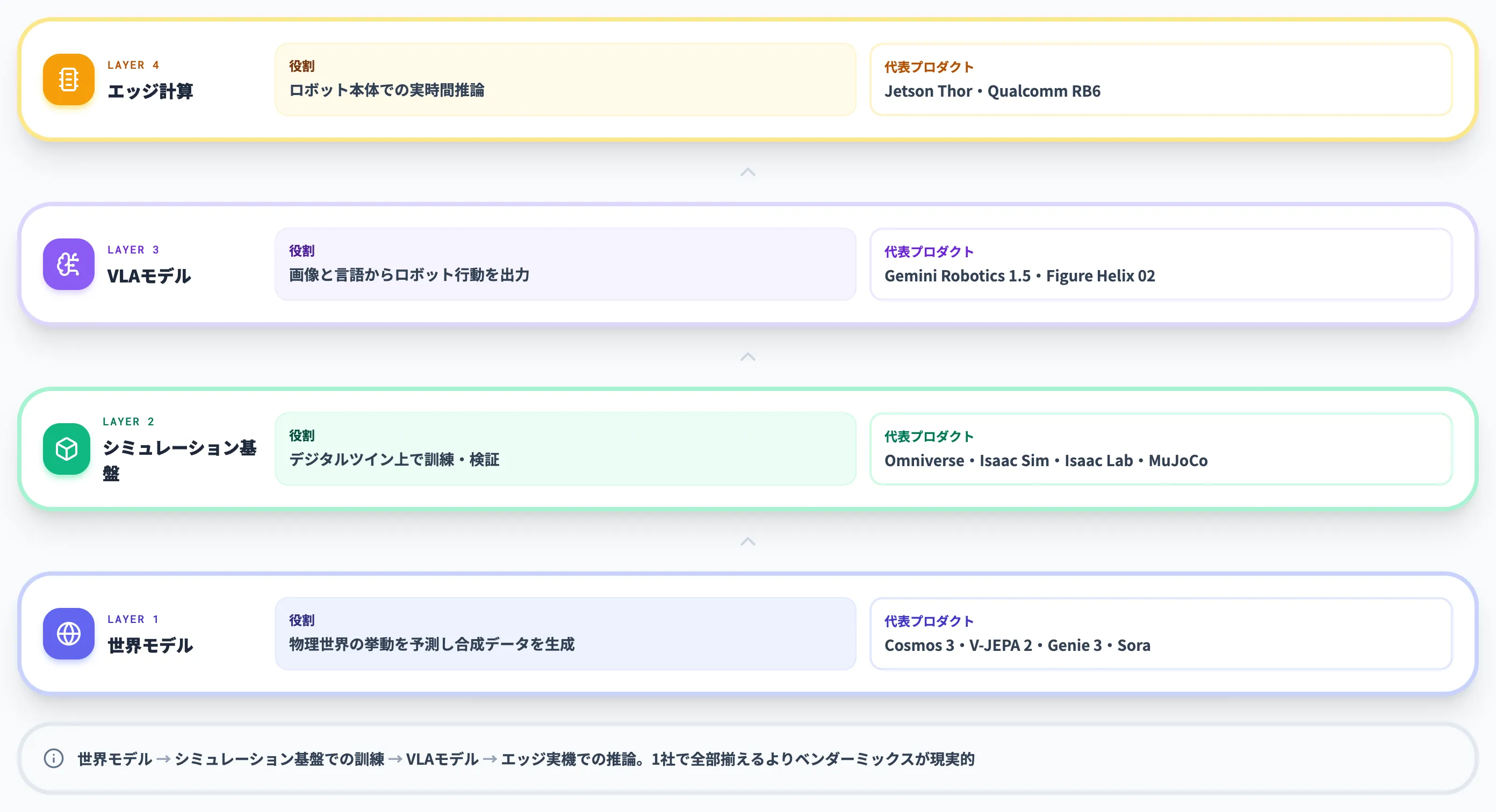Select the 'エッジ計算' heading
This screenshot has width=1496, height=812.
click(x=150, y=91)
